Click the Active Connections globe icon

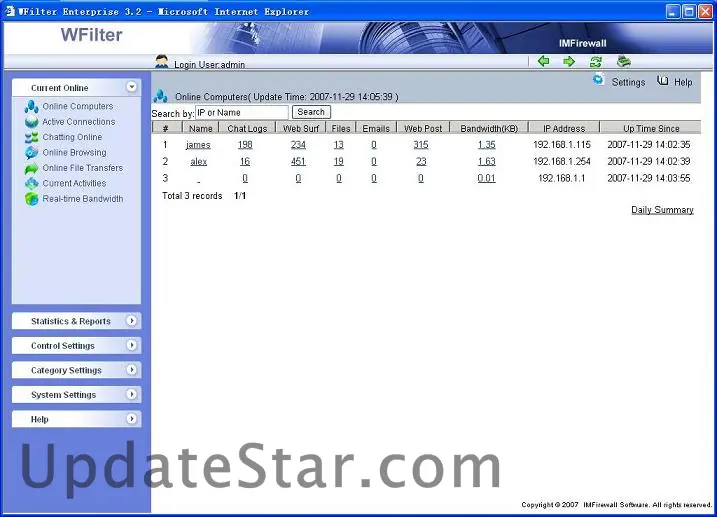coord(32,122)
